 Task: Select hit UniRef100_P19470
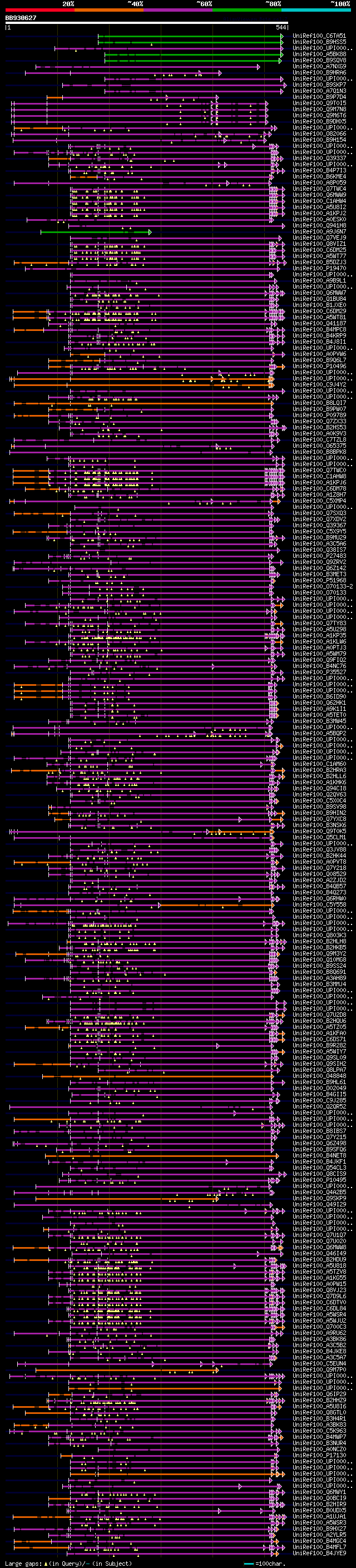click(x=319, y=269)
